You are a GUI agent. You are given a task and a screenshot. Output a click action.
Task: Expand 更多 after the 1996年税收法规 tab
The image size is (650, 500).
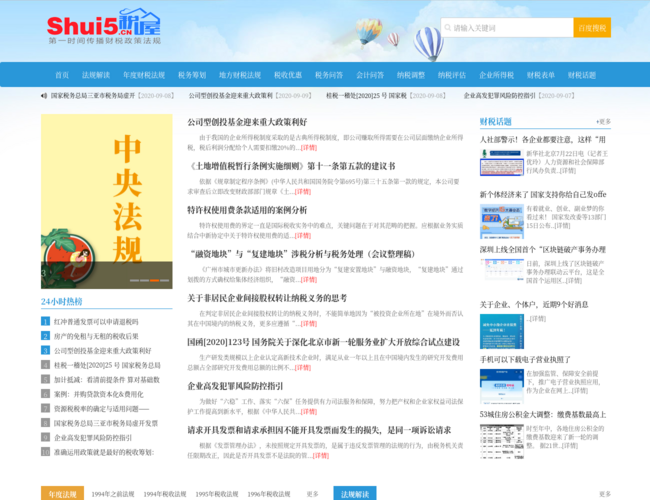(312, 494)
